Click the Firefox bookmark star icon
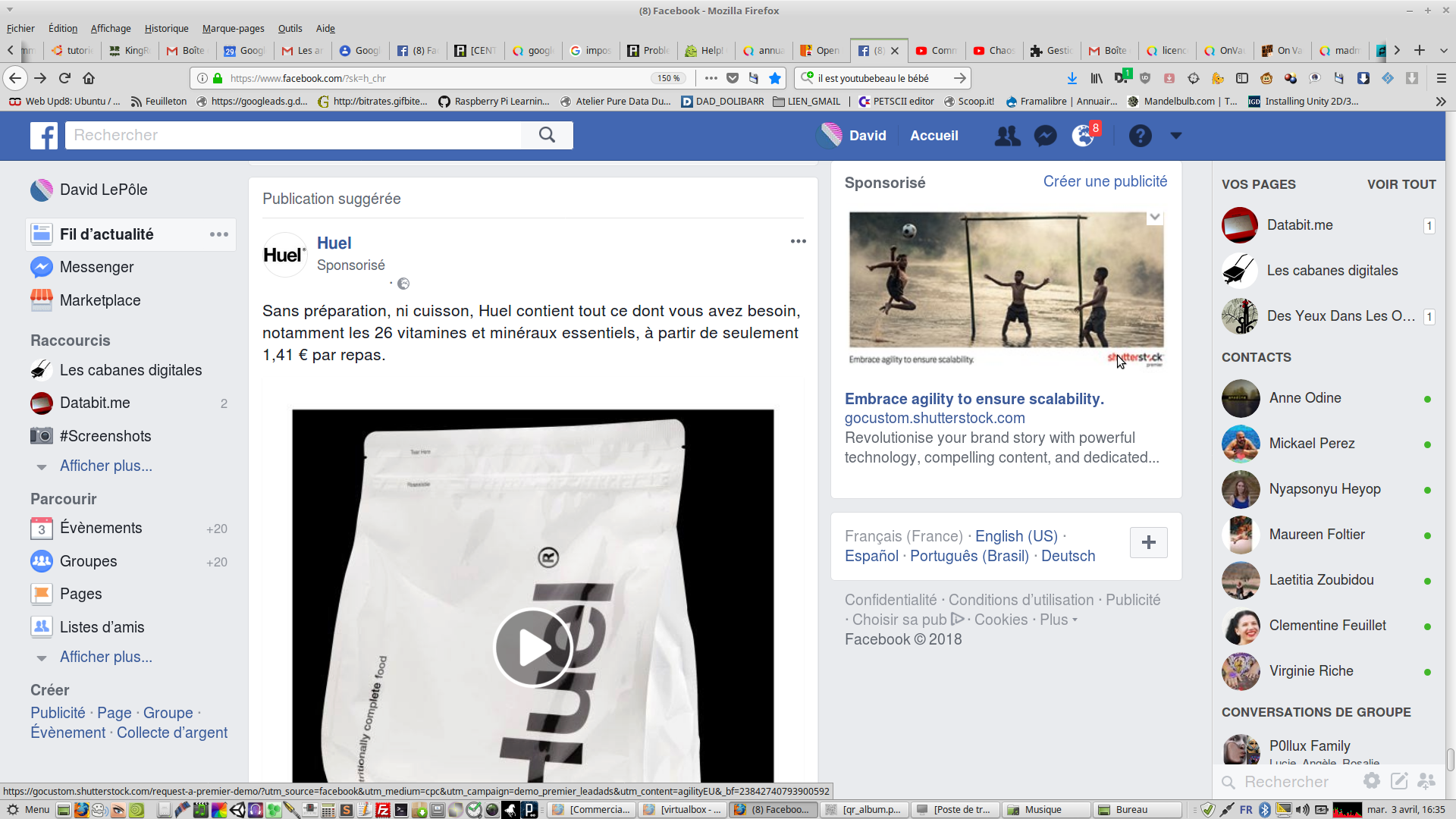The image size is (1456, 819). pos(775,78)
